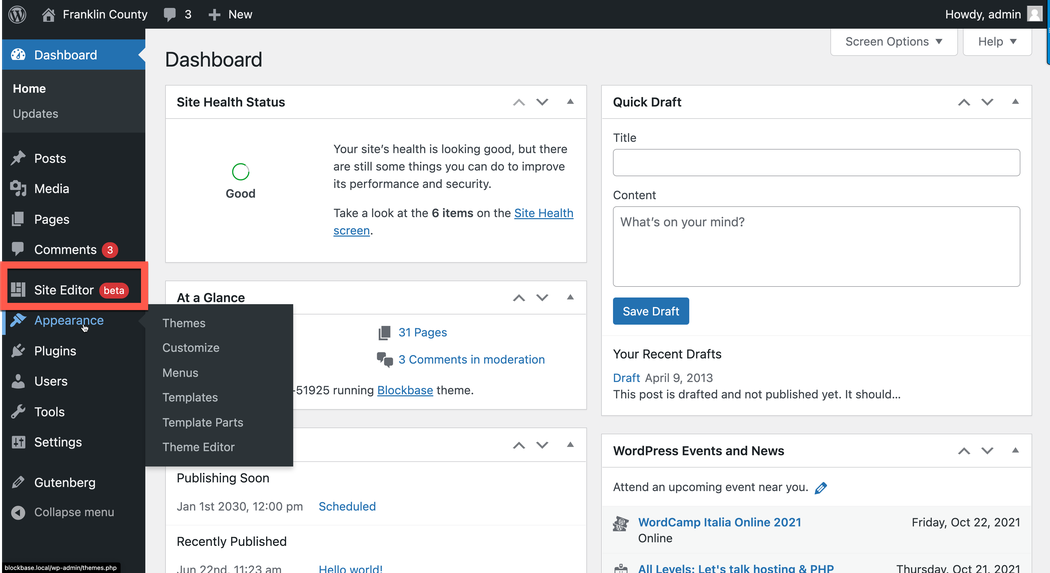Click the Quick Draft Title field
1050x573 pixels.
click(816, 163)
